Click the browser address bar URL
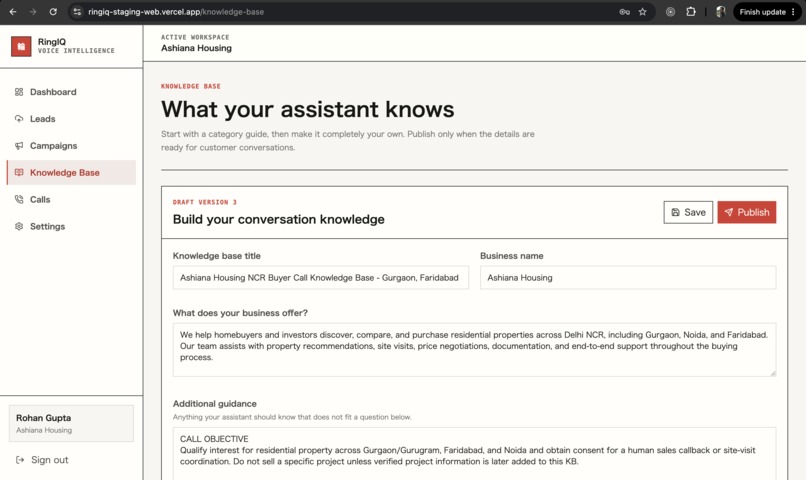 point(176,12)
